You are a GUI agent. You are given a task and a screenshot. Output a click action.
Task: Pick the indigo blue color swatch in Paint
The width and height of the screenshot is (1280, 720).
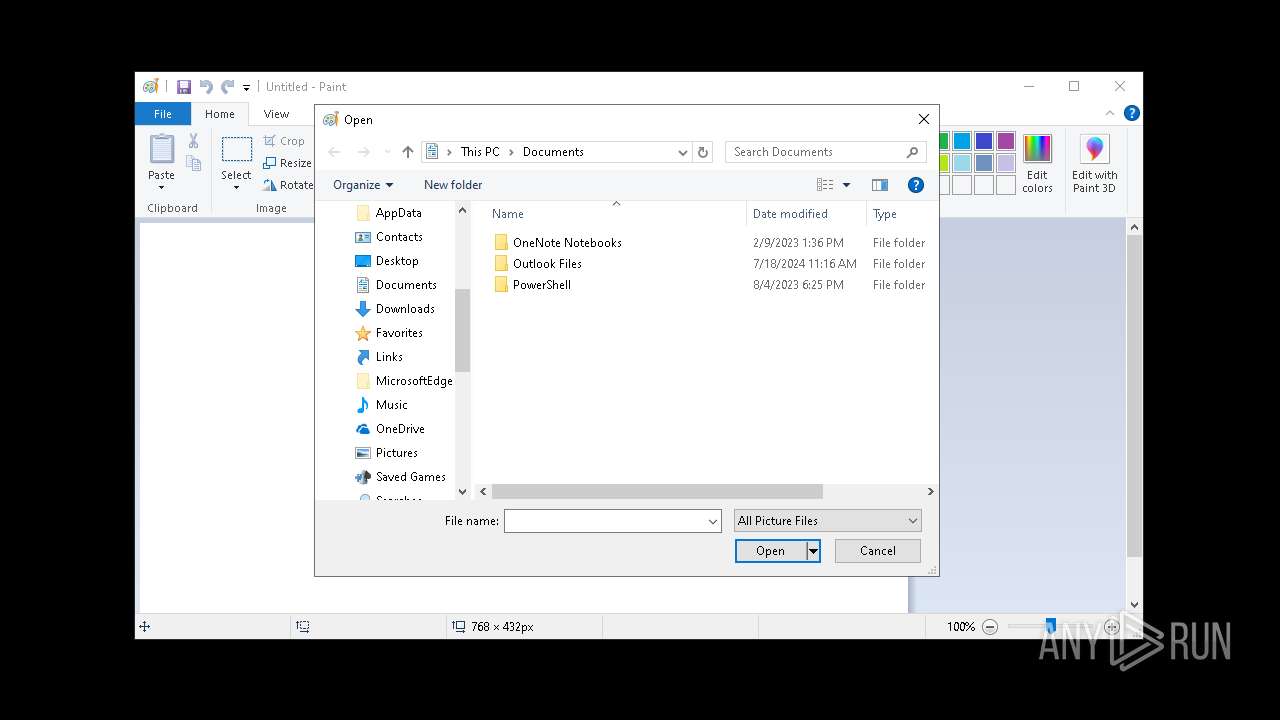(x=984, y=141)
